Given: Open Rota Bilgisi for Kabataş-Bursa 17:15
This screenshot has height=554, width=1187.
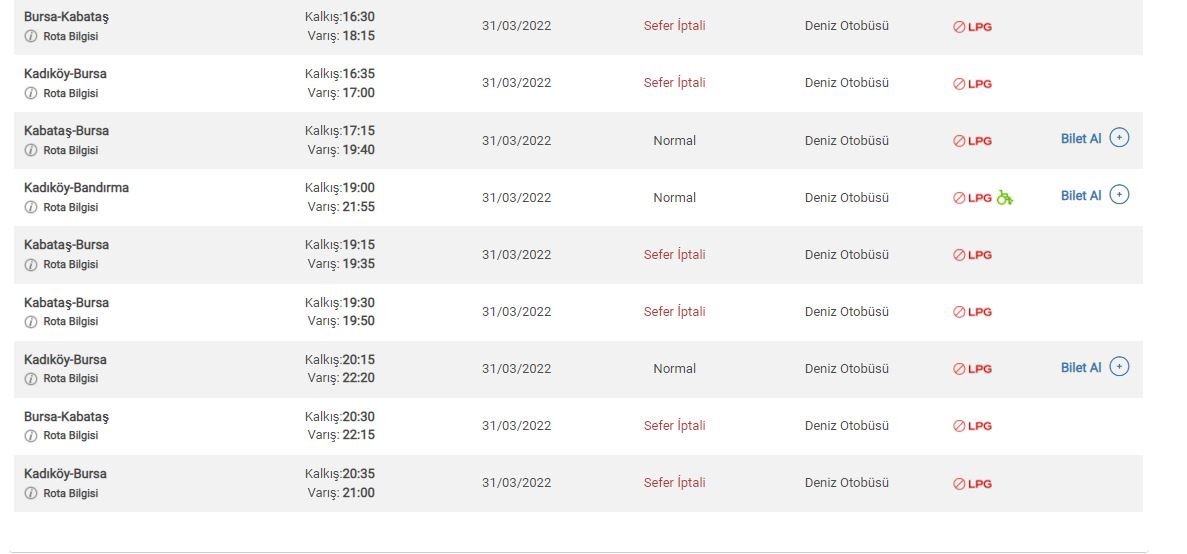Looking at the screenshot, I should coord(70,151).
